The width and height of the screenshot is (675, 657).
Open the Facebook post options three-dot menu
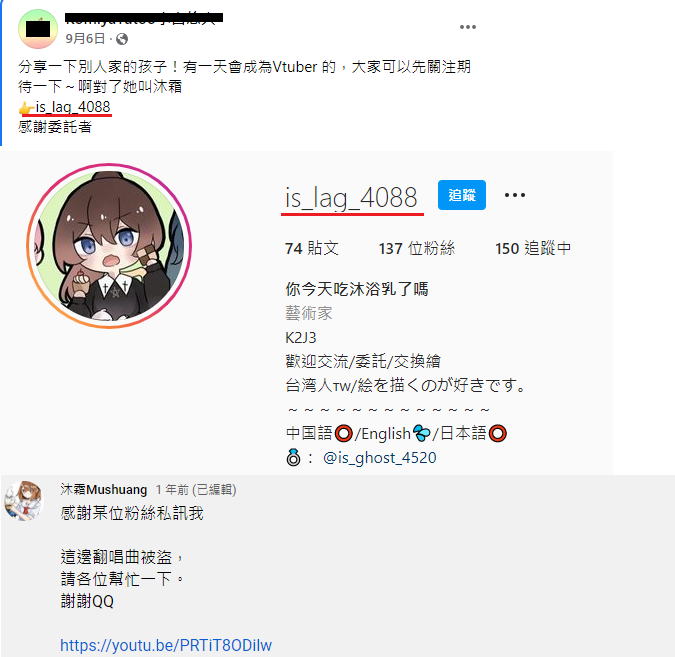click(x=468, y=27)
